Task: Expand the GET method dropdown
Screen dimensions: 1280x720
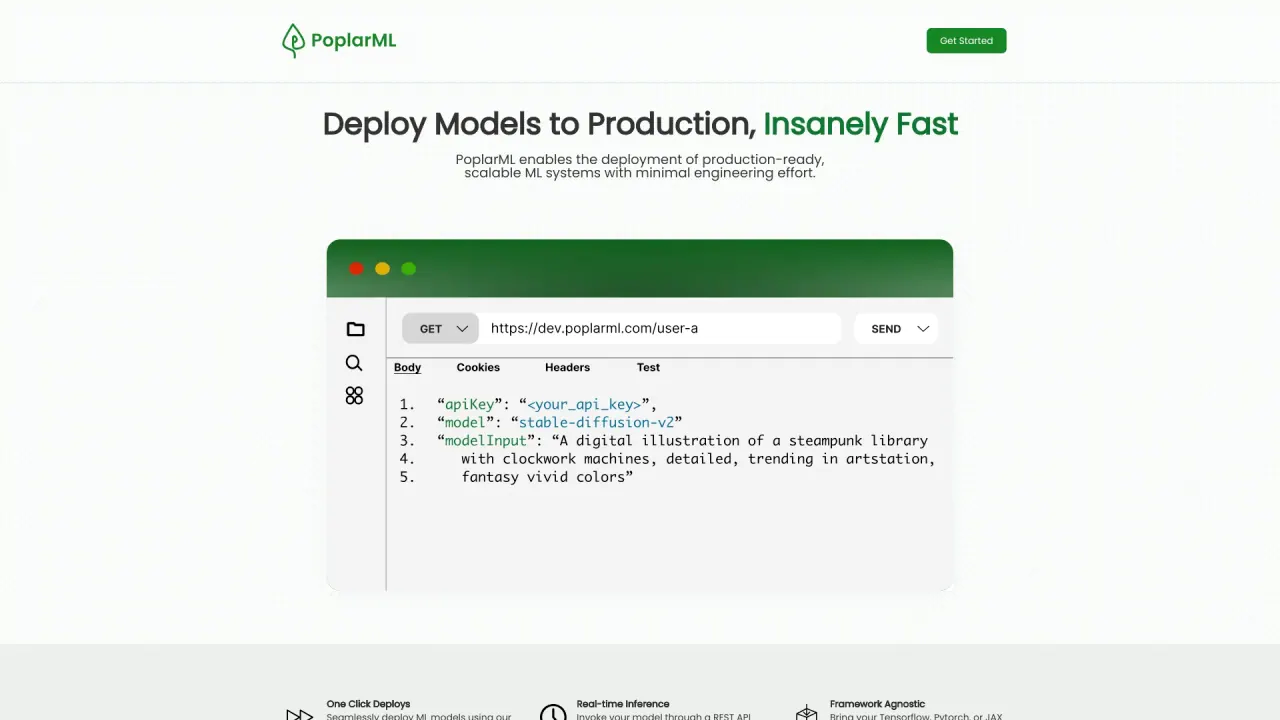Action: (441, 328)
